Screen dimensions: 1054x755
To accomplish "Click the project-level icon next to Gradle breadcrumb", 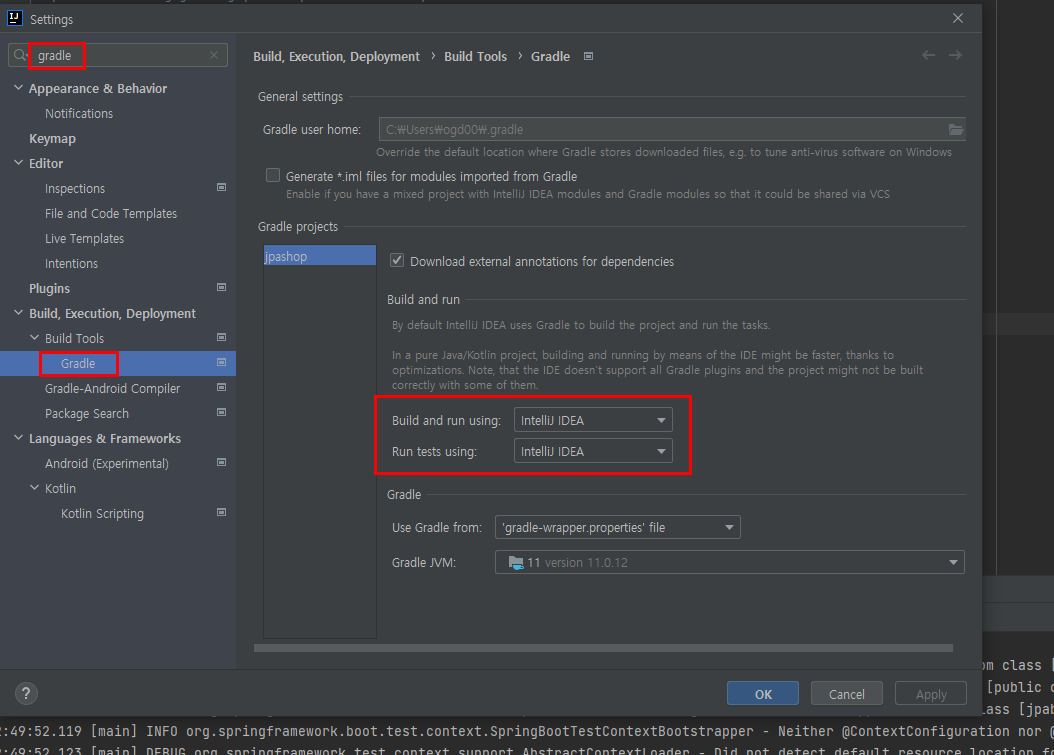I will click(x=588, y=56).
